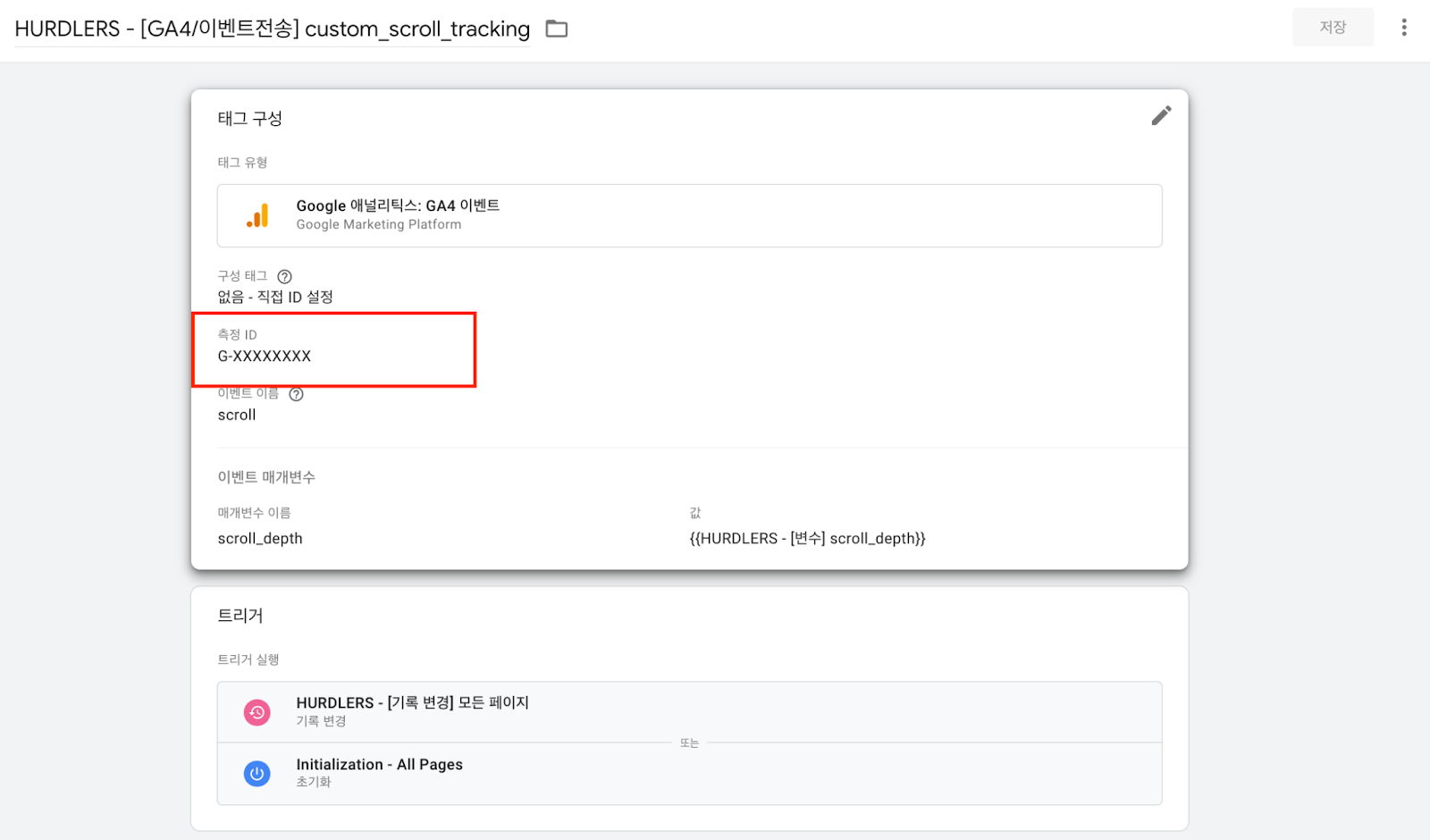
Task: Click the 측정 ID field label
Action: [x=238, y=334]
